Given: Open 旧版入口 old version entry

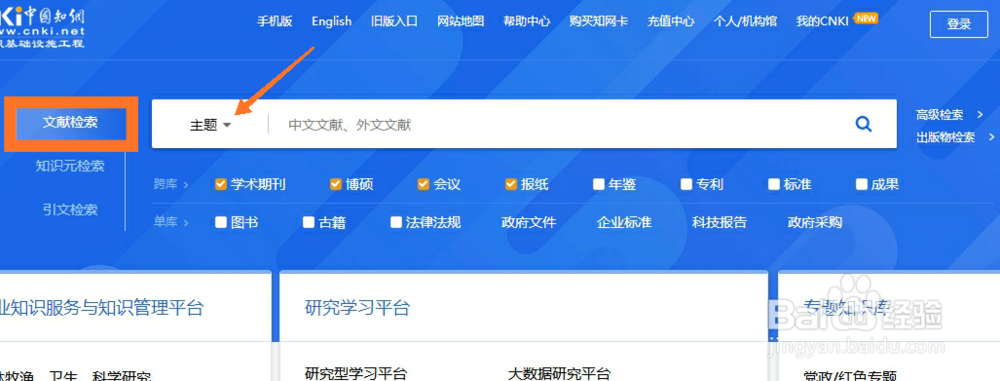Looking at the screenshot, I should point(394,21).
